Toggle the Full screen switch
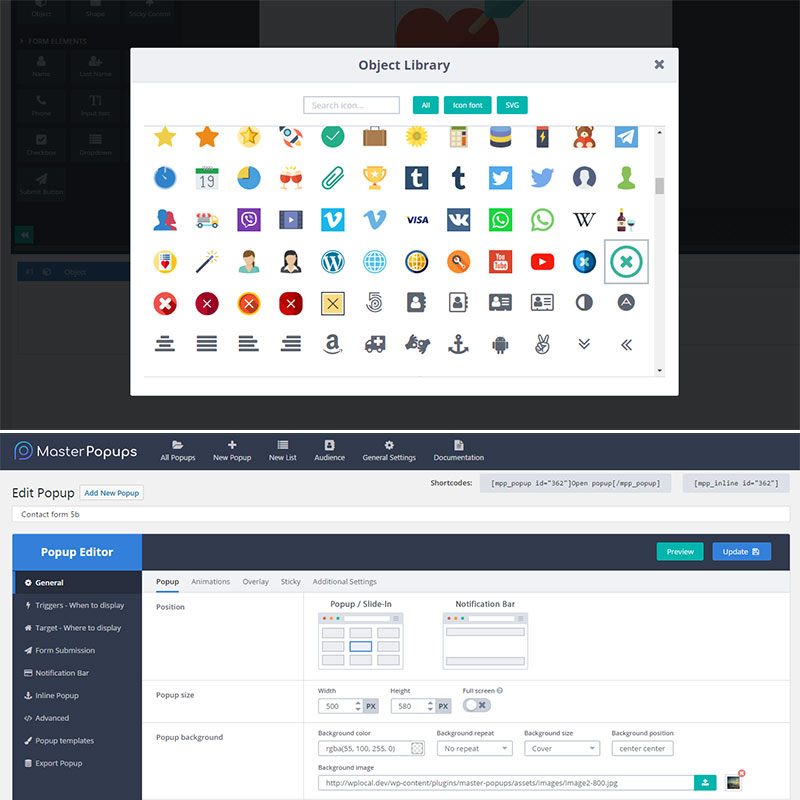Viewport: 800px width, 800px height. 477,705
